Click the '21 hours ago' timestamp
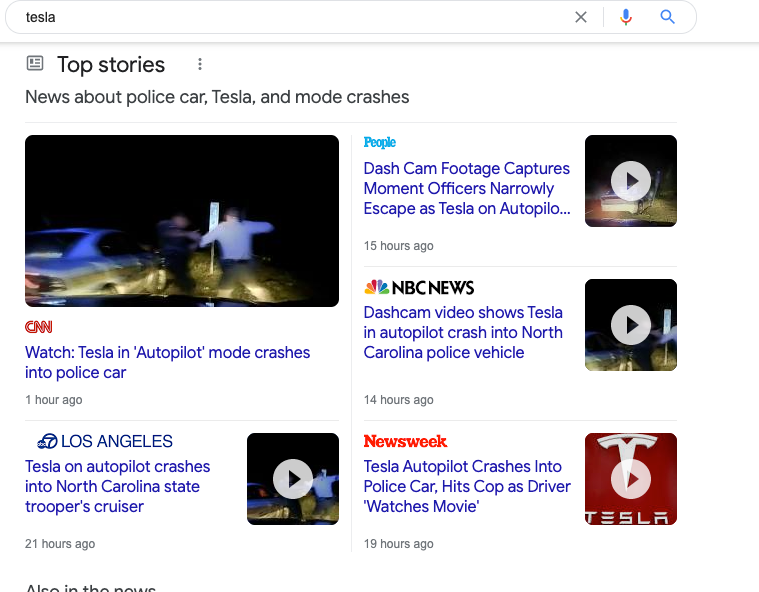The width and height of the screenshot is (759, 592). point(60,544)
